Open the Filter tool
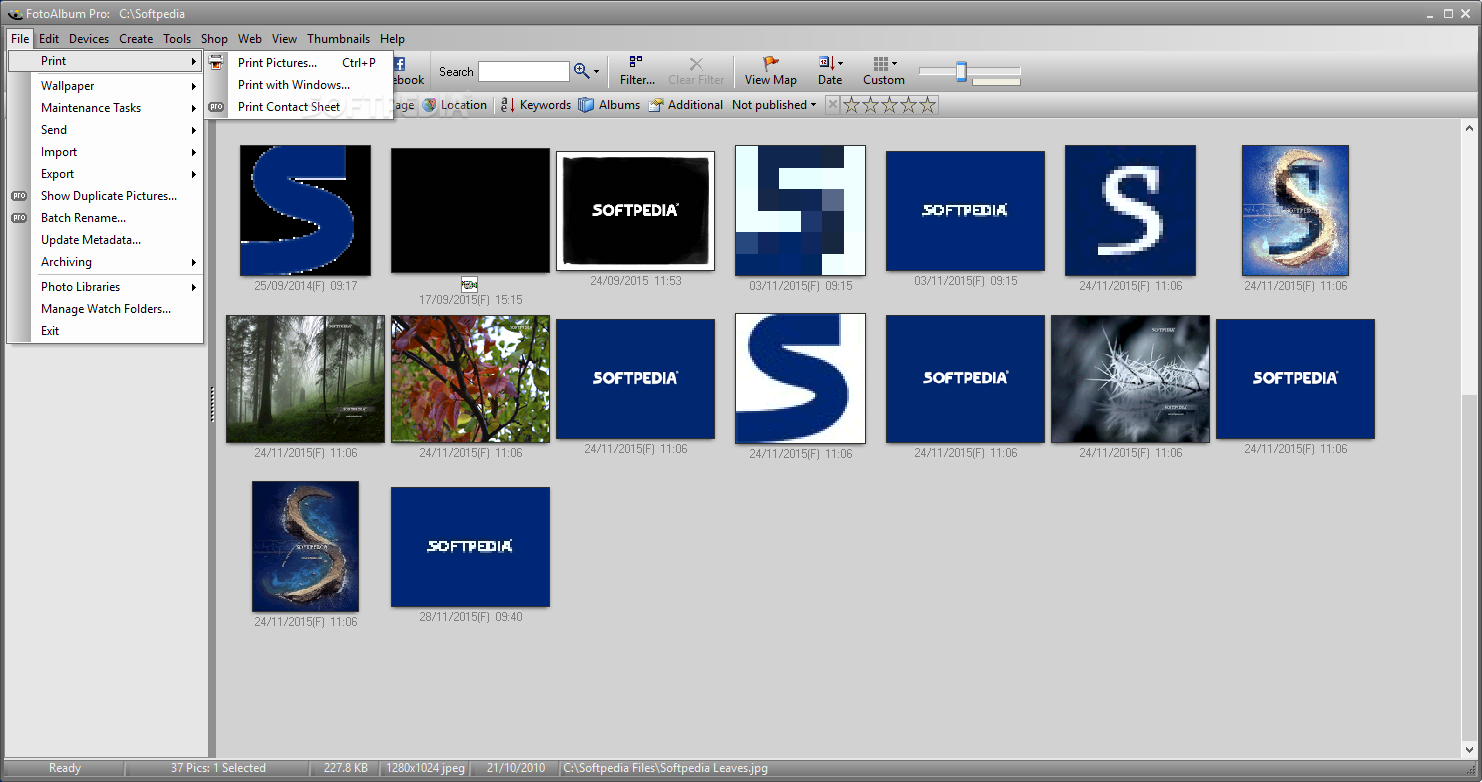Screen dimensions: 1482x782 pos(637,71)
